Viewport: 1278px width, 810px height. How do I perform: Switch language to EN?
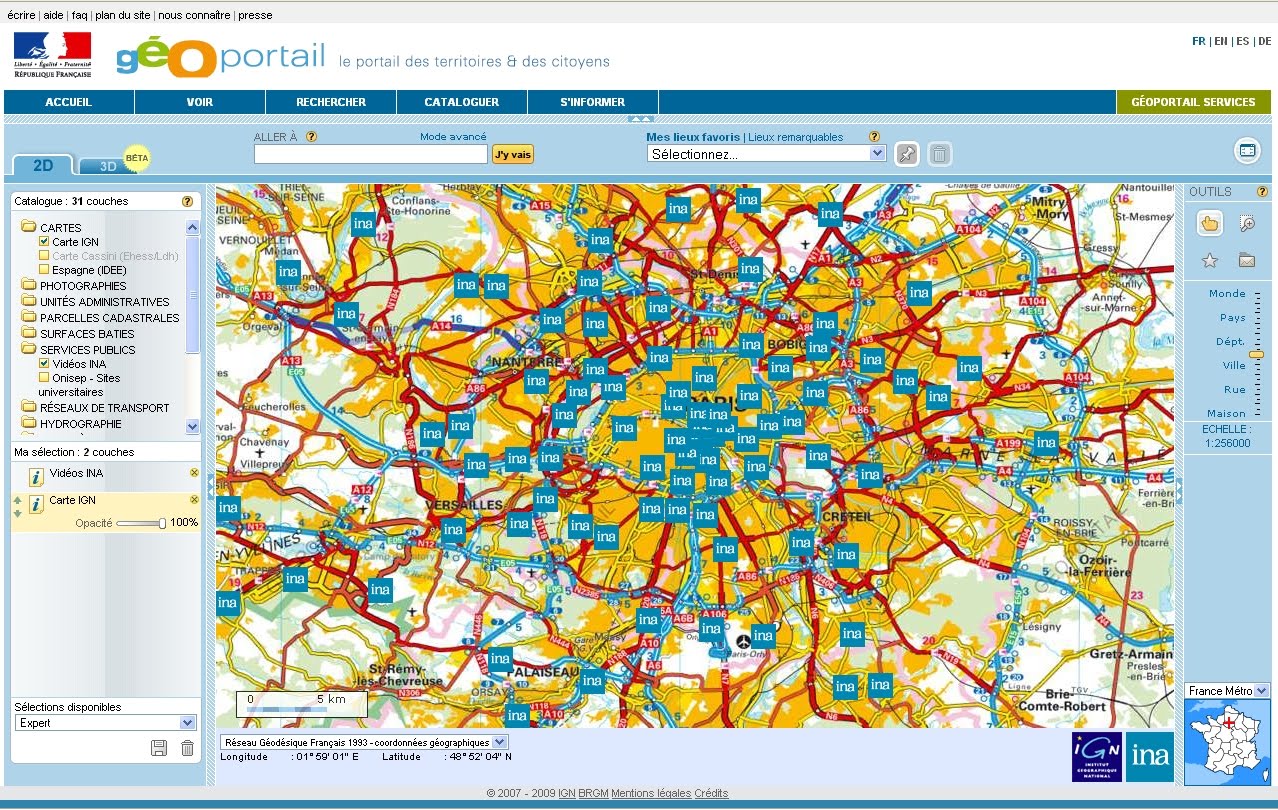pos(1221,42)
